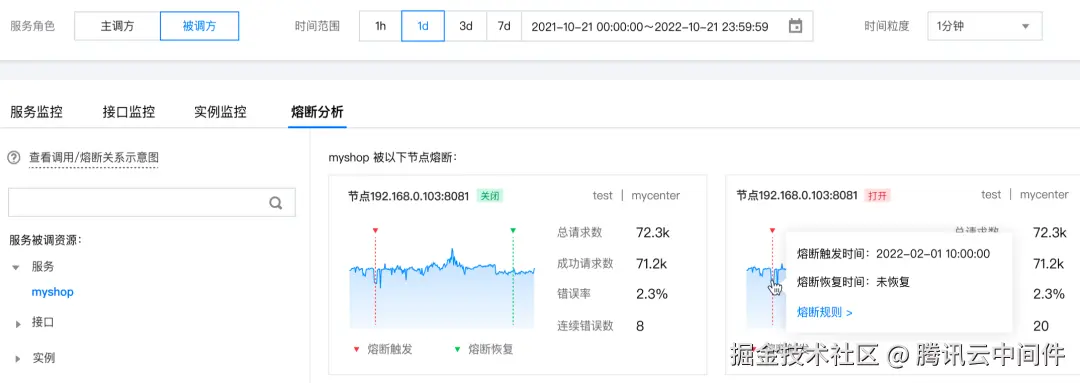Click the search magnifier icon
Viewport: 1080px width, 383px height.
276,203
